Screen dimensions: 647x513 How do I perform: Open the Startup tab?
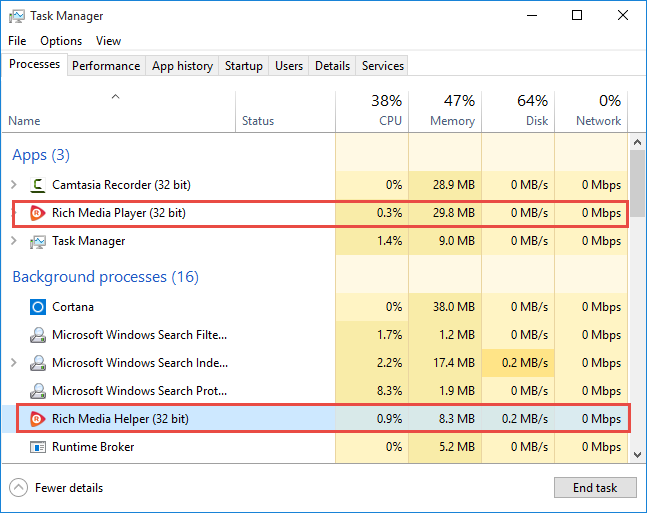click(244, 66)
